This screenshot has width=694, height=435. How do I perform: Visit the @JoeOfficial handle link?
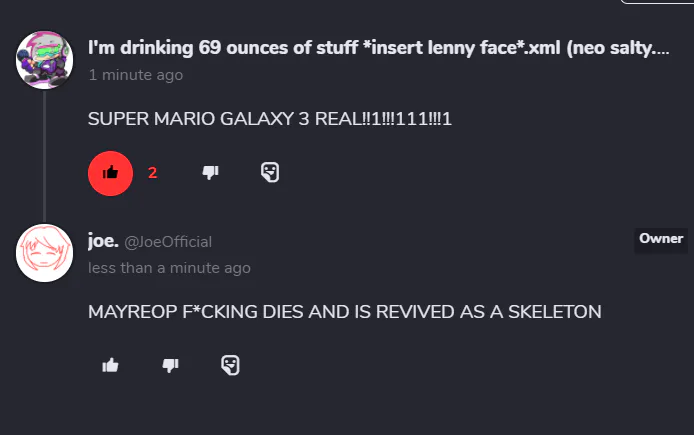(x=168, y=241)
